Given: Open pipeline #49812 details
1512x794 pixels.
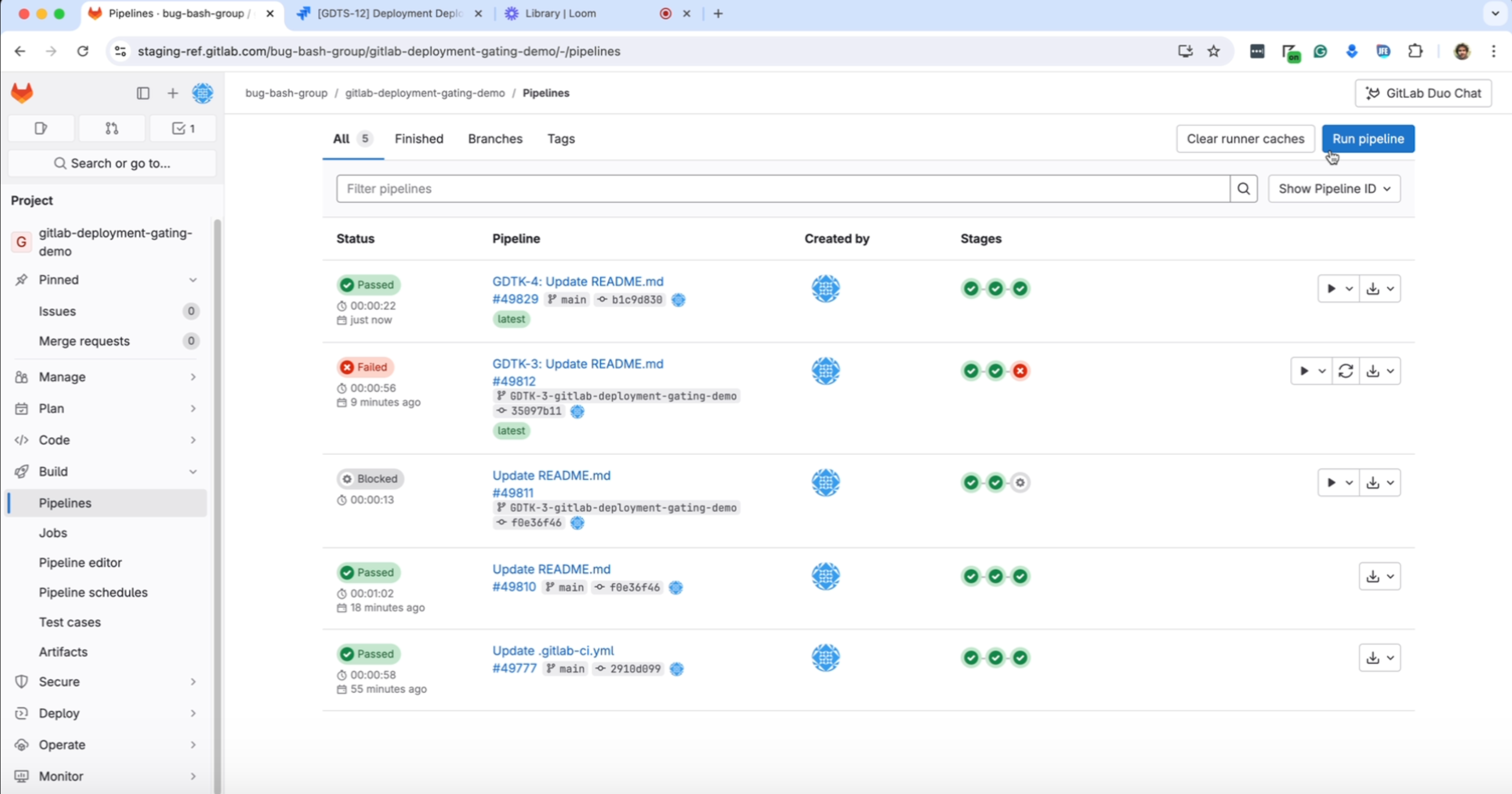Looking at the screenshot, I should coord(514,380).
